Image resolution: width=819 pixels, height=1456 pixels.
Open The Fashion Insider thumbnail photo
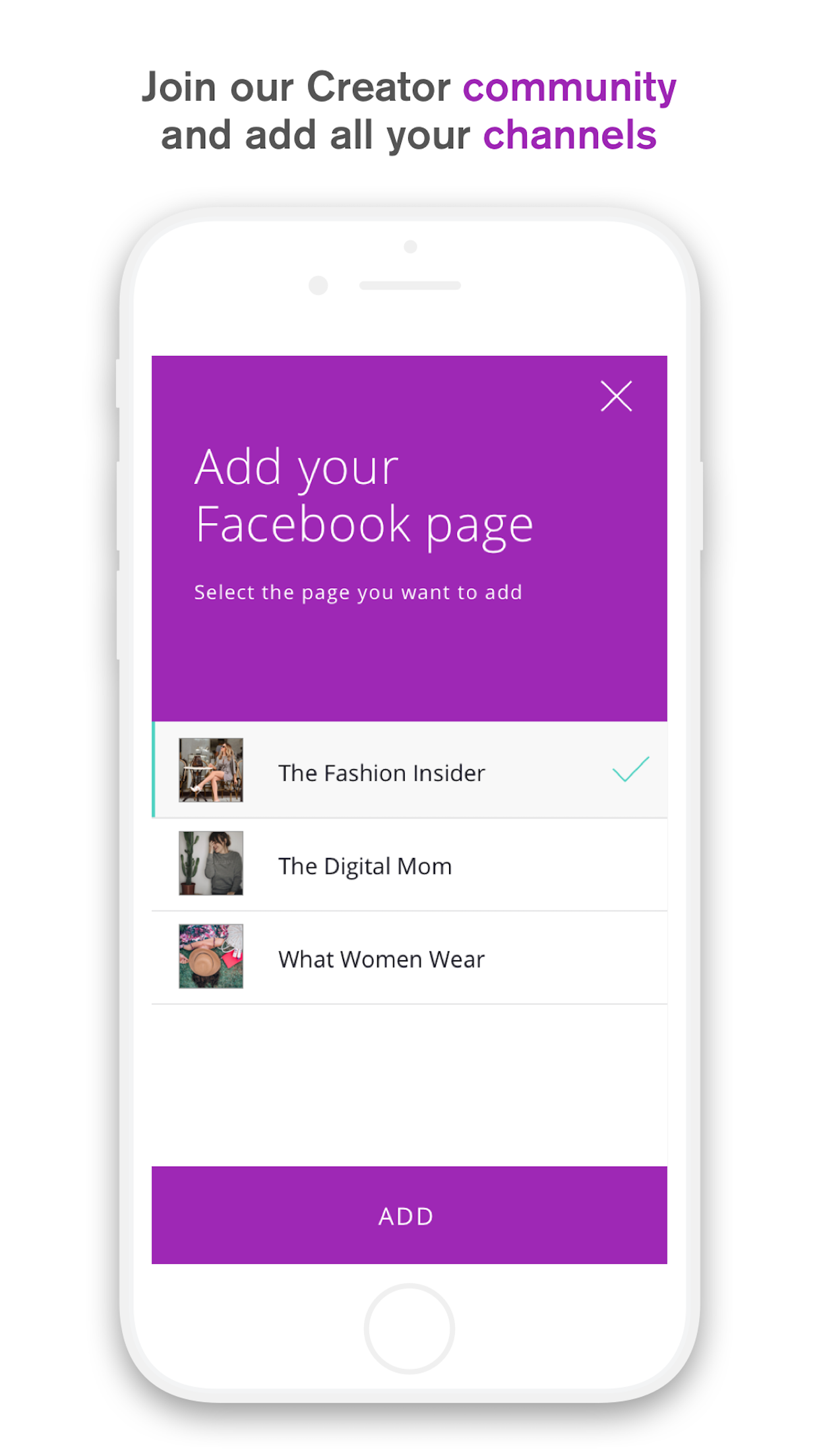[x=211, y=770]
